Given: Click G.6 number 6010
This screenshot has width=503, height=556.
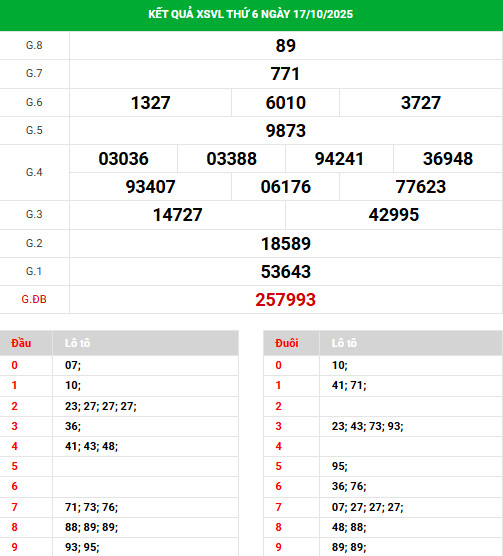Looking at the screenshot, I should (x=286, y=103).
